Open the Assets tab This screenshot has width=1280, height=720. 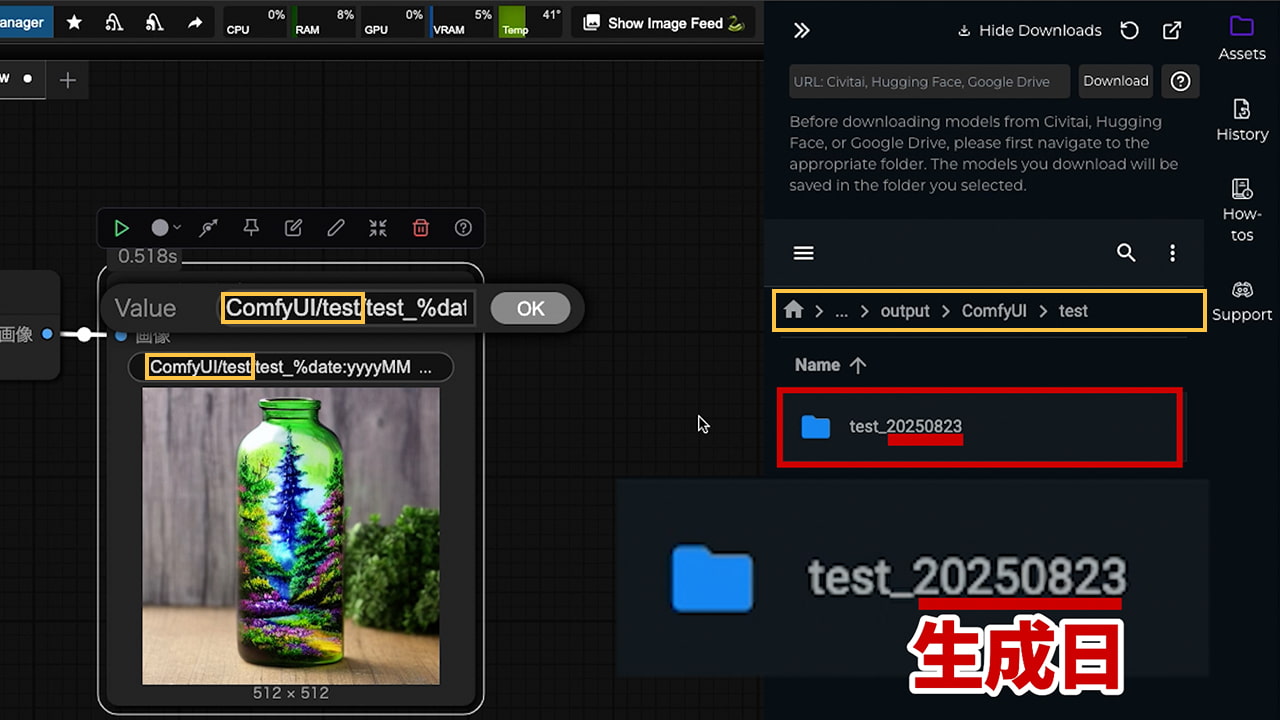coord(1242,38)
